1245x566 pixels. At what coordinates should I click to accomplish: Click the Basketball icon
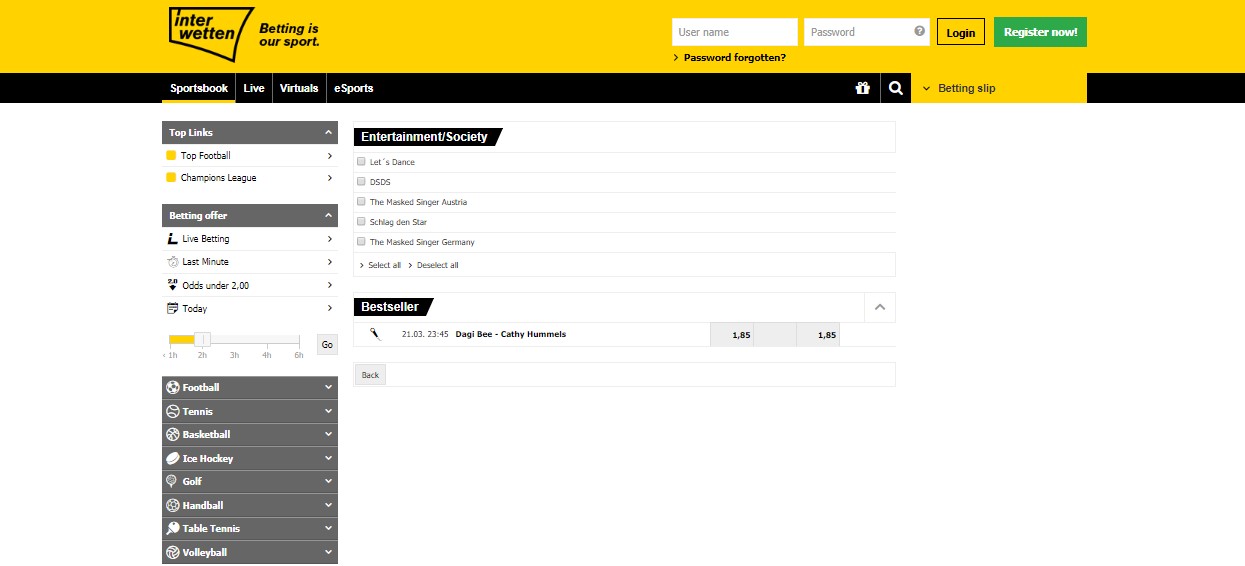pyautogui.click(x=173, y=434)
